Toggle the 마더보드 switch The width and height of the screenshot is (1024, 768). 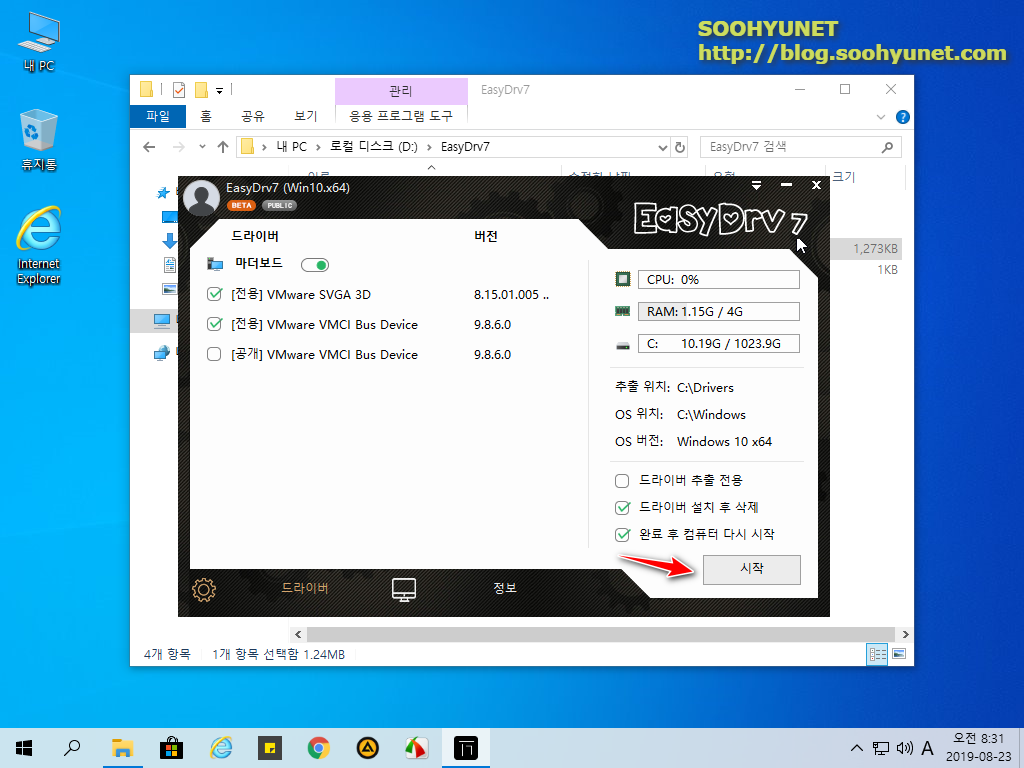(x=315, y=264)
